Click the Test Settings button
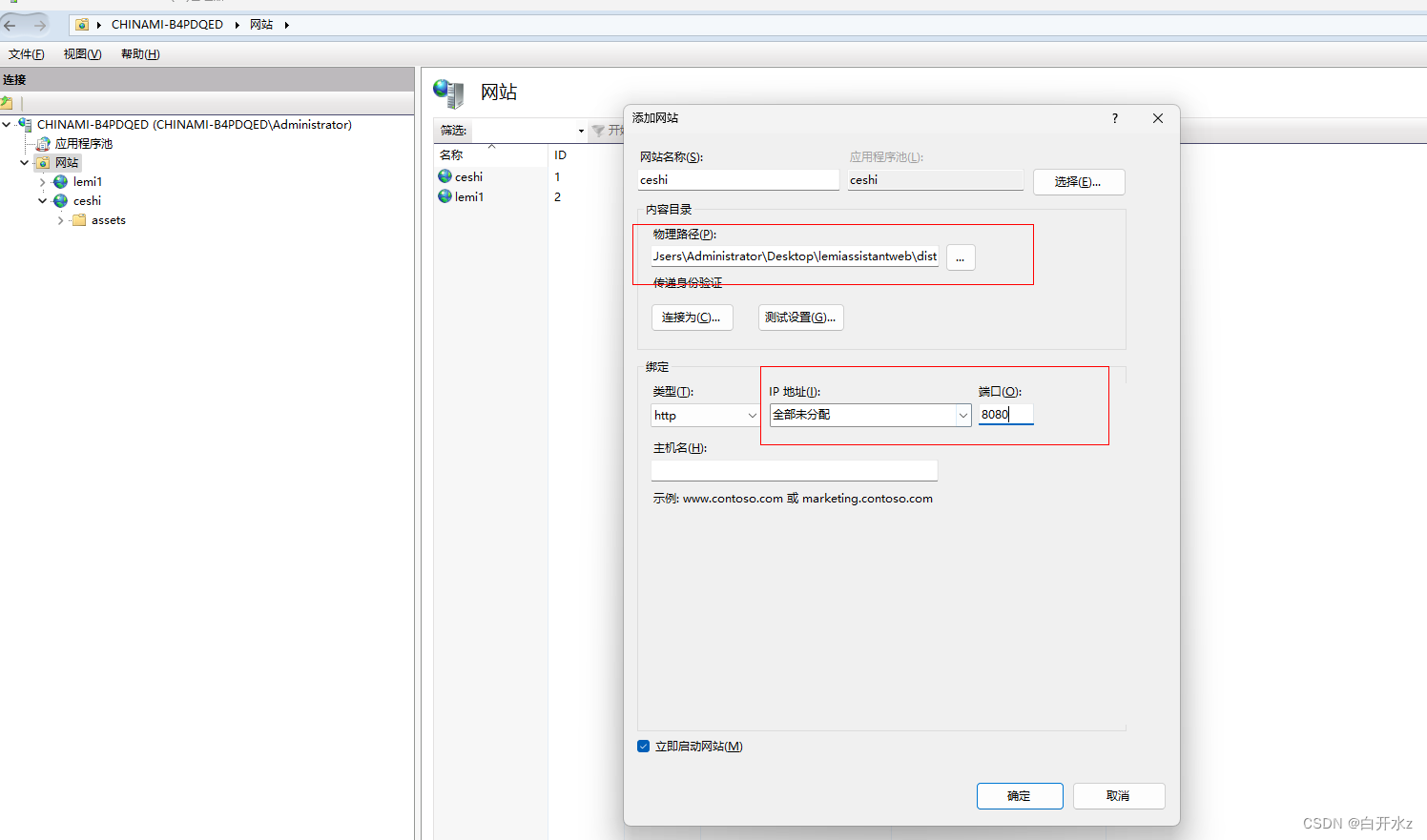 (801, 318)
